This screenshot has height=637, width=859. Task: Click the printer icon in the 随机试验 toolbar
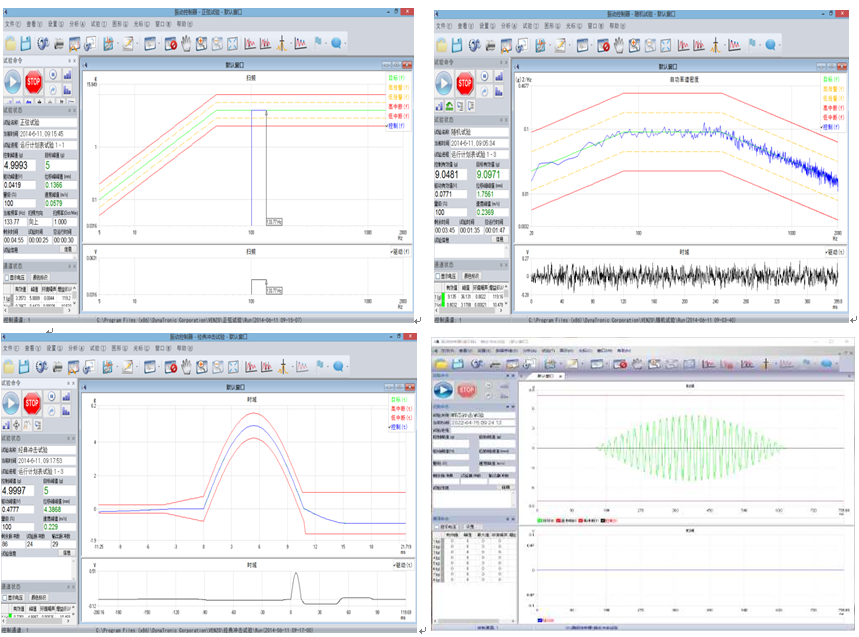492,44
